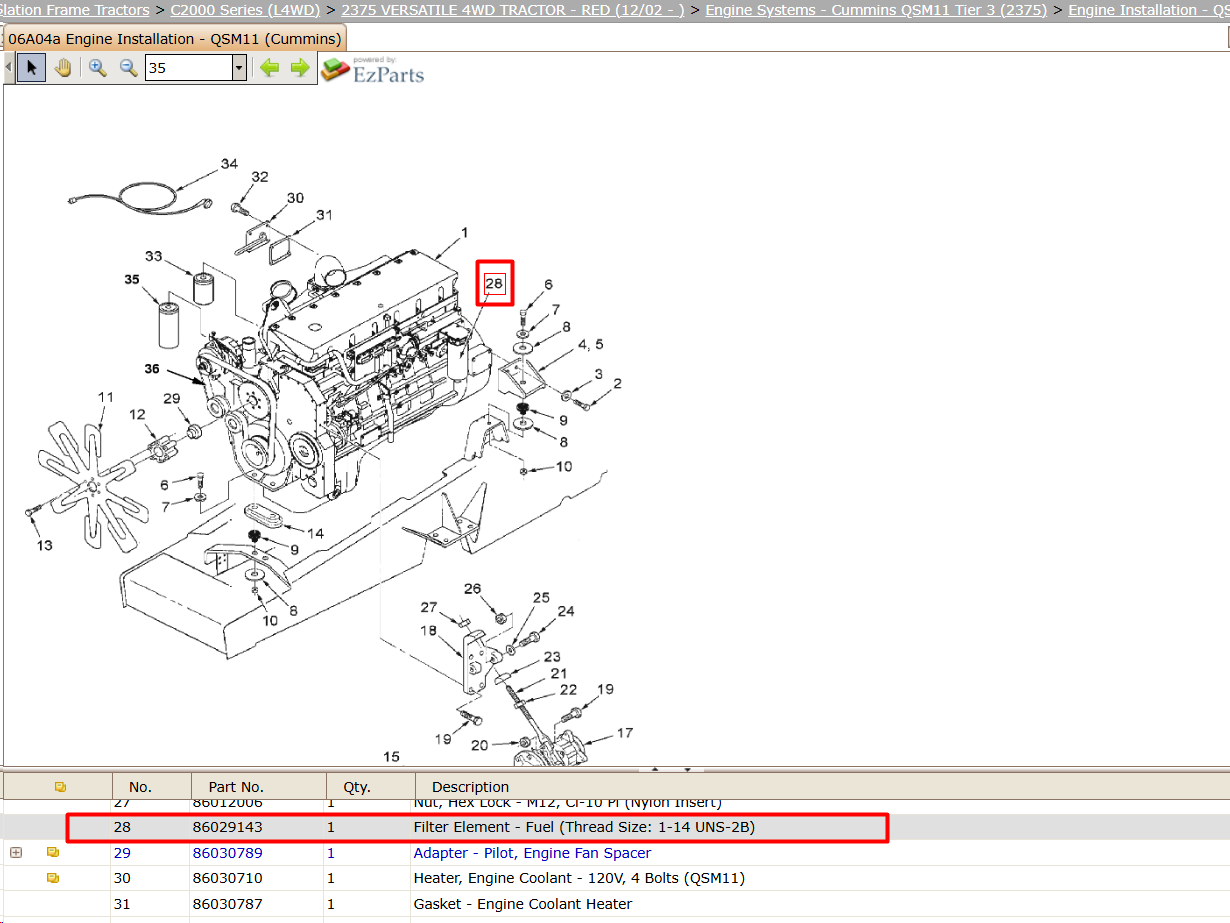Screen dimensions: 1230x923
Task: Click callout 2 on the diagram
Action: (617, 383)
